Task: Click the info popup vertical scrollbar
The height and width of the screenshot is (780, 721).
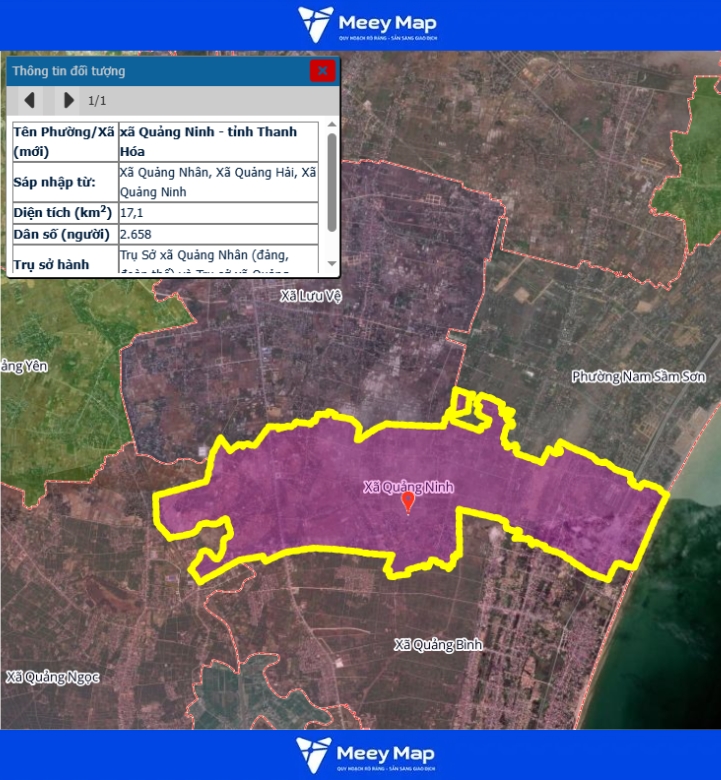Action: click(x=332, y=180)
